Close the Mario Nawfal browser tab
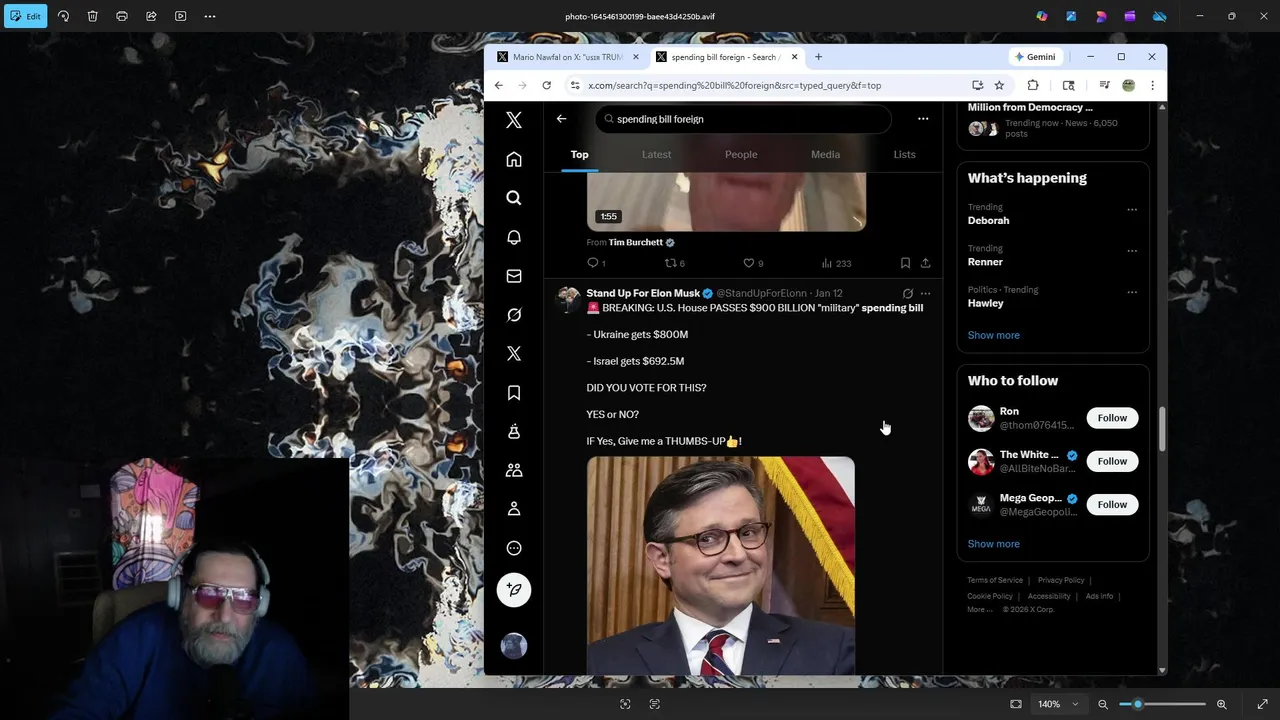1280x720 pixels. (635, 57)
